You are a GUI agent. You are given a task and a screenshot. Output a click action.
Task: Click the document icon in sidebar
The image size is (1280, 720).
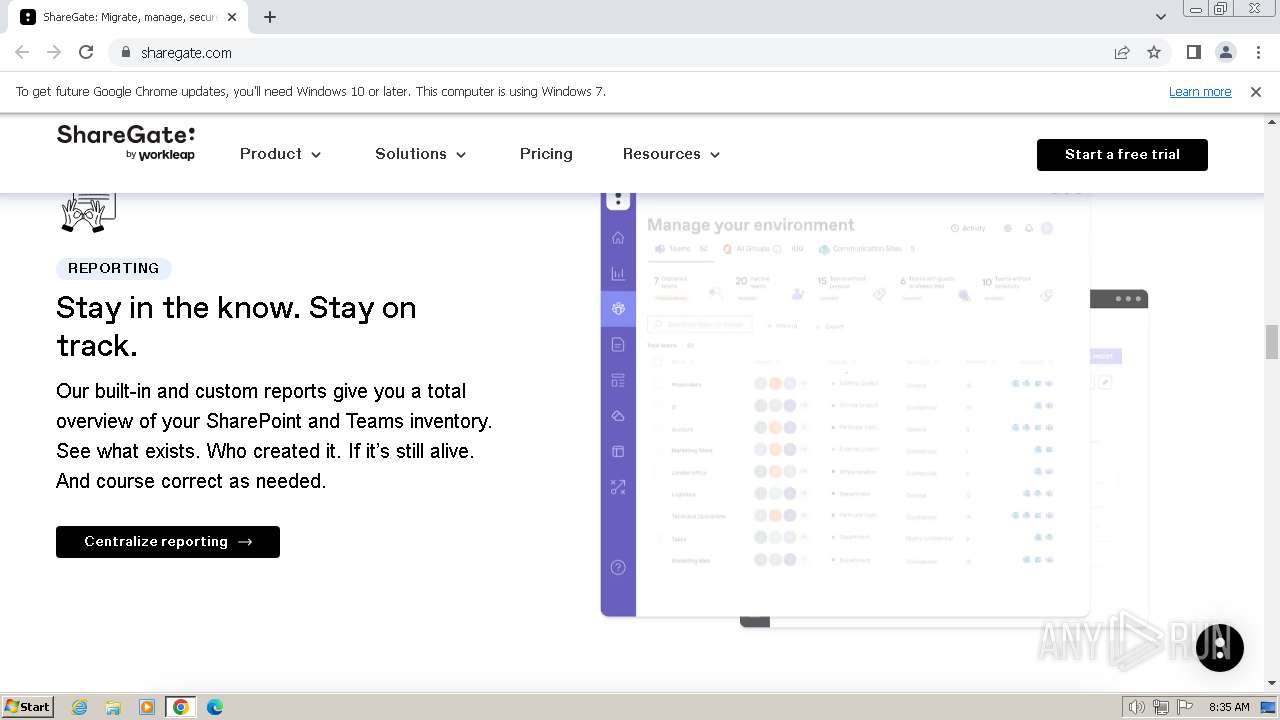click(x=618, y=345)
